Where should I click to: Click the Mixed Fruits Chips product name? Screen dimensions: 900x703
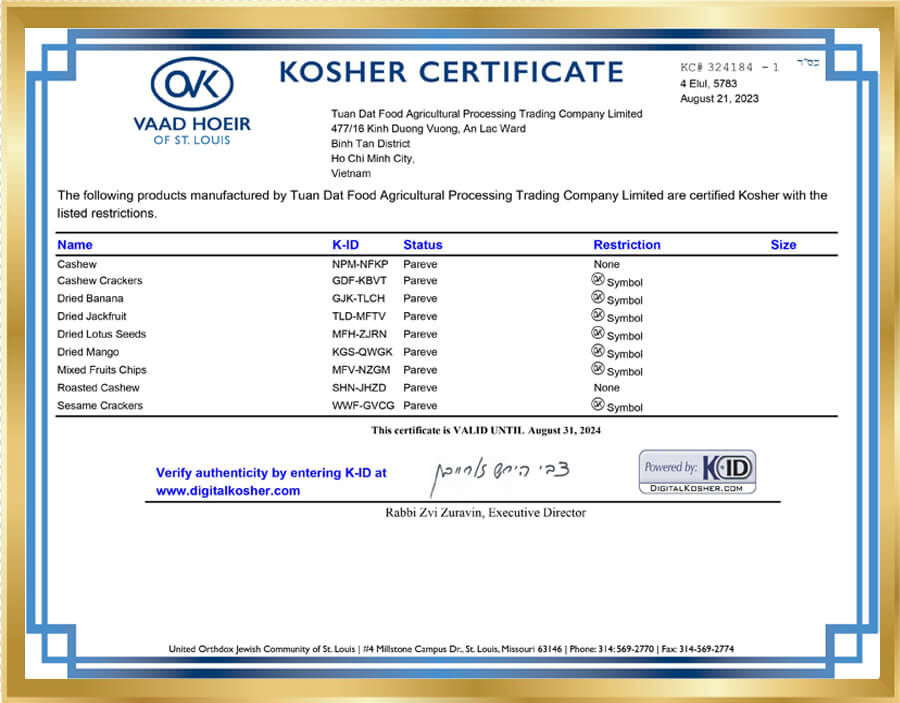[x=102, y=370]
